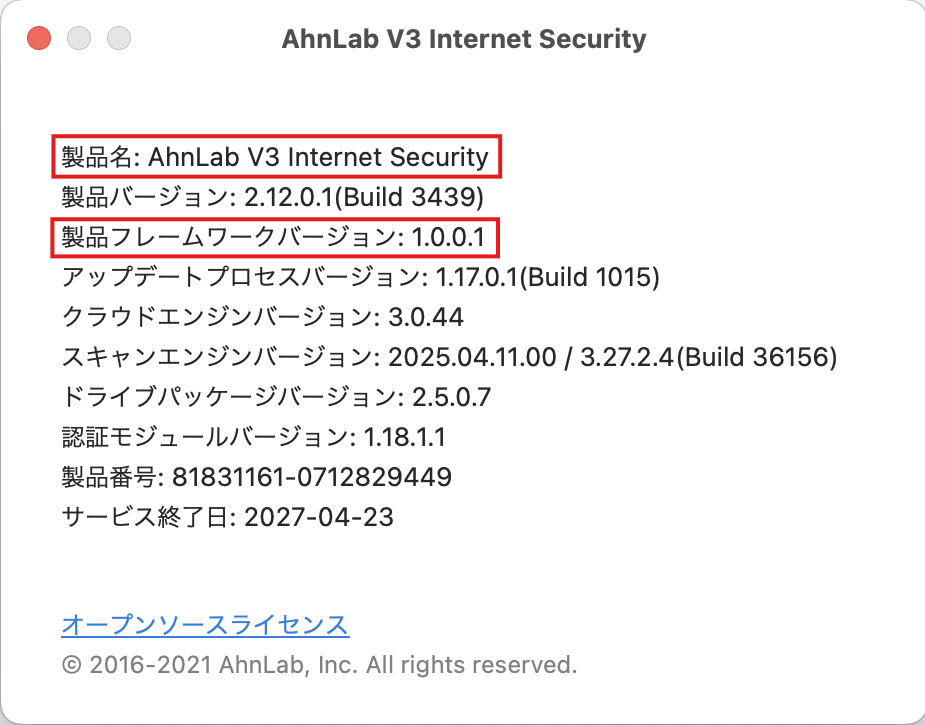
Task: Click the gray minimize window button
Action: [79, 38]
